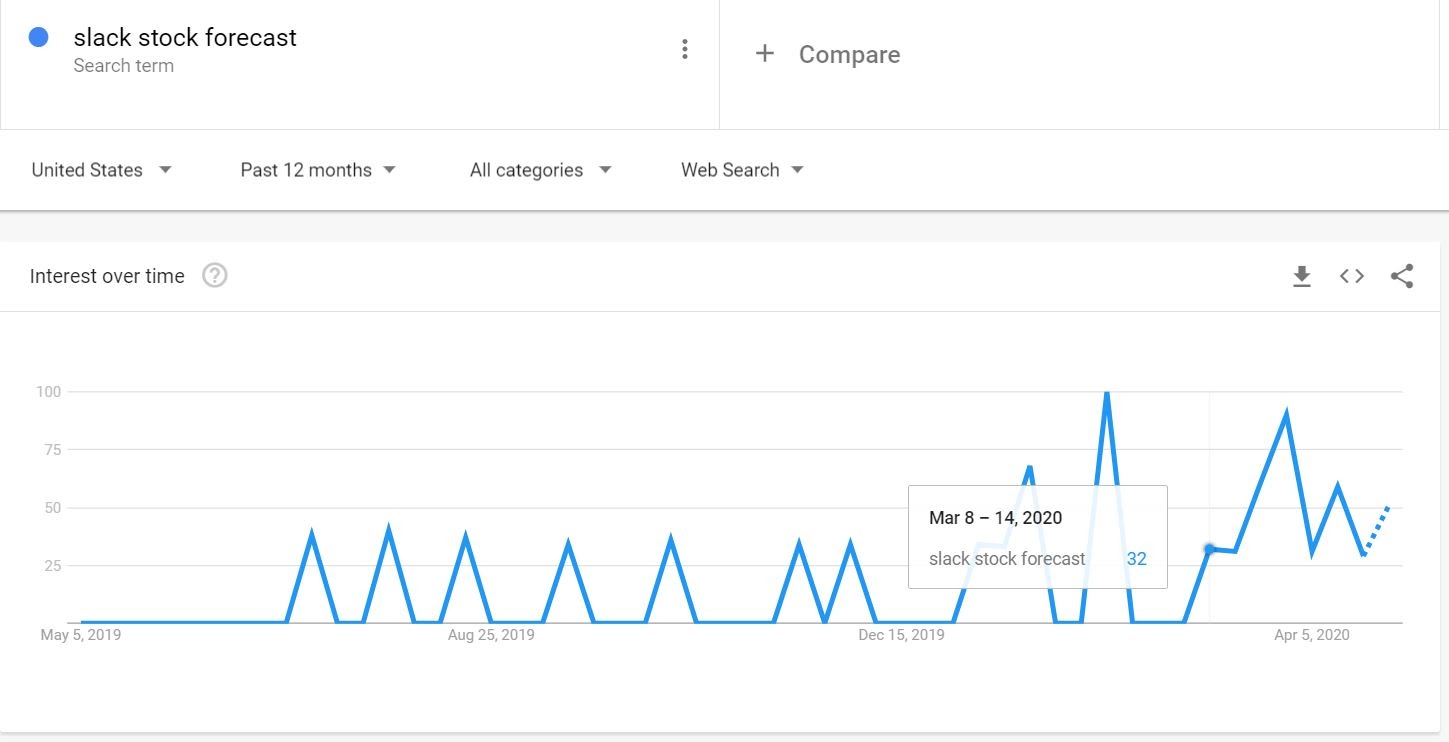Click the Aug 25, 2019 axis label
The width and height of the screenshot is (1449, 742).
491,635
